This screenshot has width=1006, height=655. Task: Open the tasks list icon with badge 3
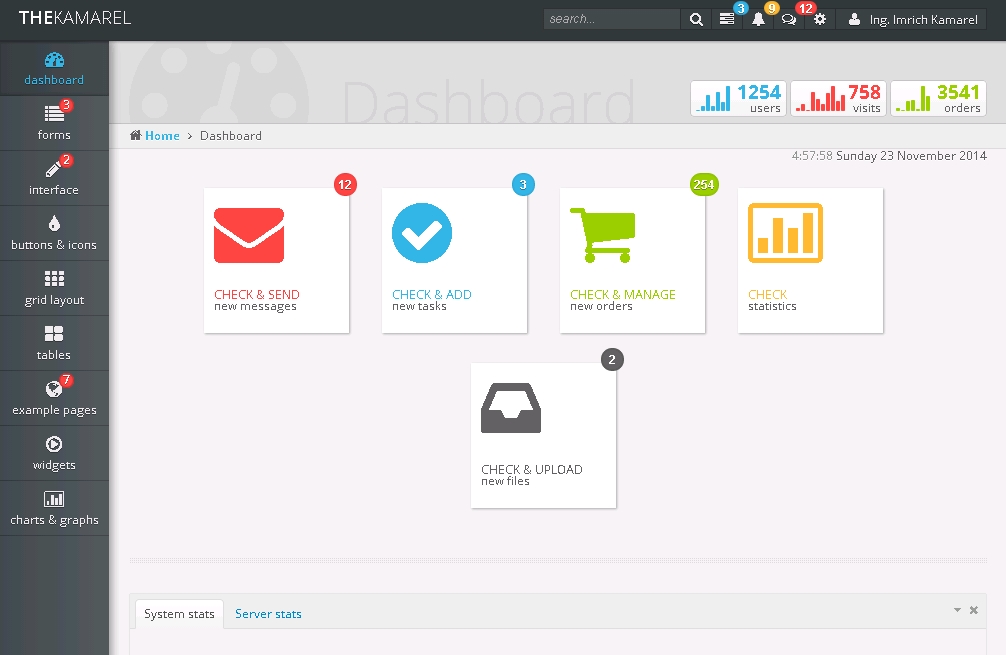point(727,19)
